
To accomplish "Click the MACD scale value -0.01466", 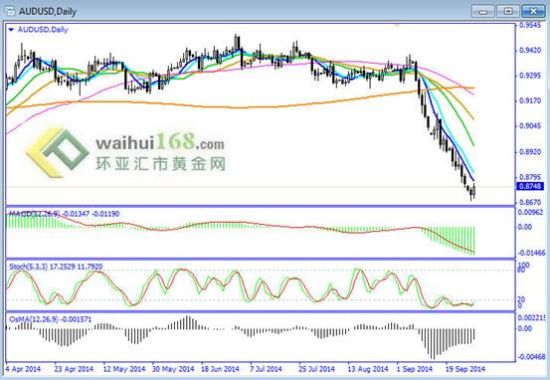I will (x=532, y=253).
